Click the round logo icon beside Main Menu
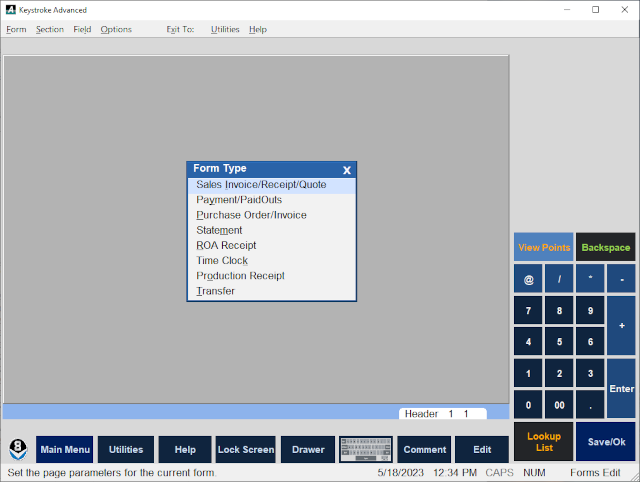 (18, 449)
